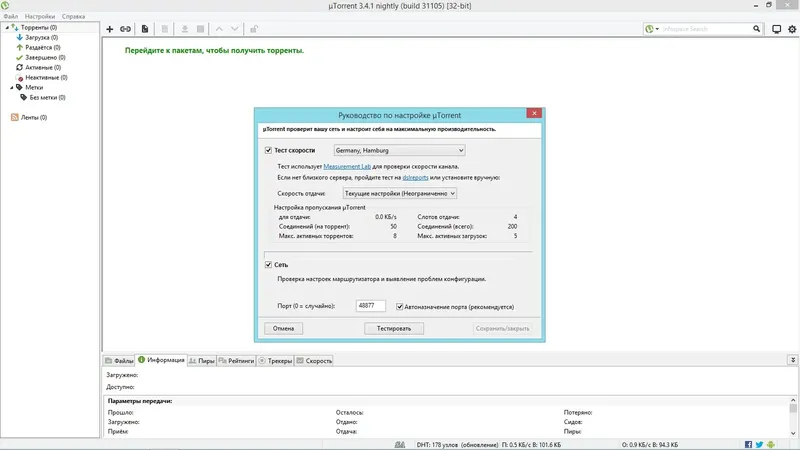Open Android icon in status bar
Image resolution: width=800 pixels, height=450 pixels.
pos(770,444)
